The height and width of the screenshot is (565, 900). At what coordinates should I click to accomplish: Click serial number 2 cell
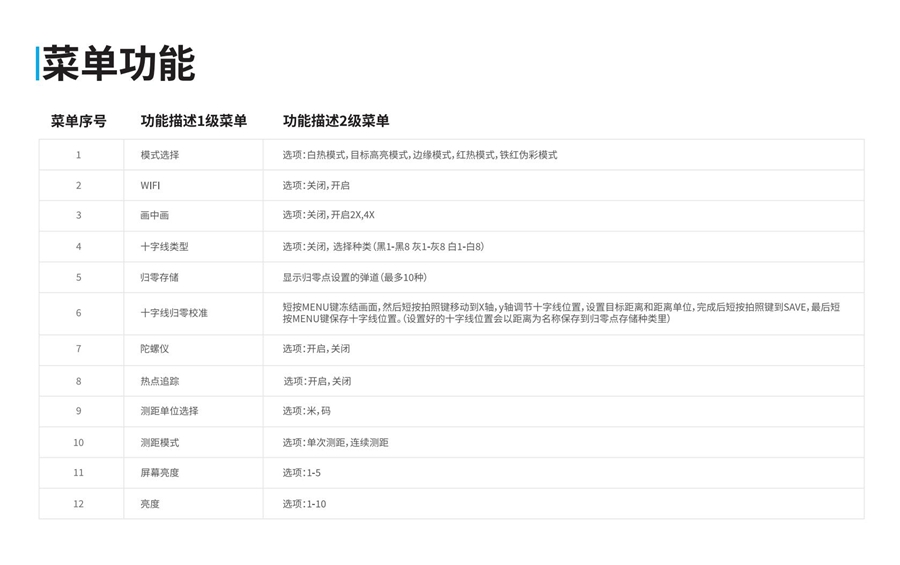coord(81,185)
